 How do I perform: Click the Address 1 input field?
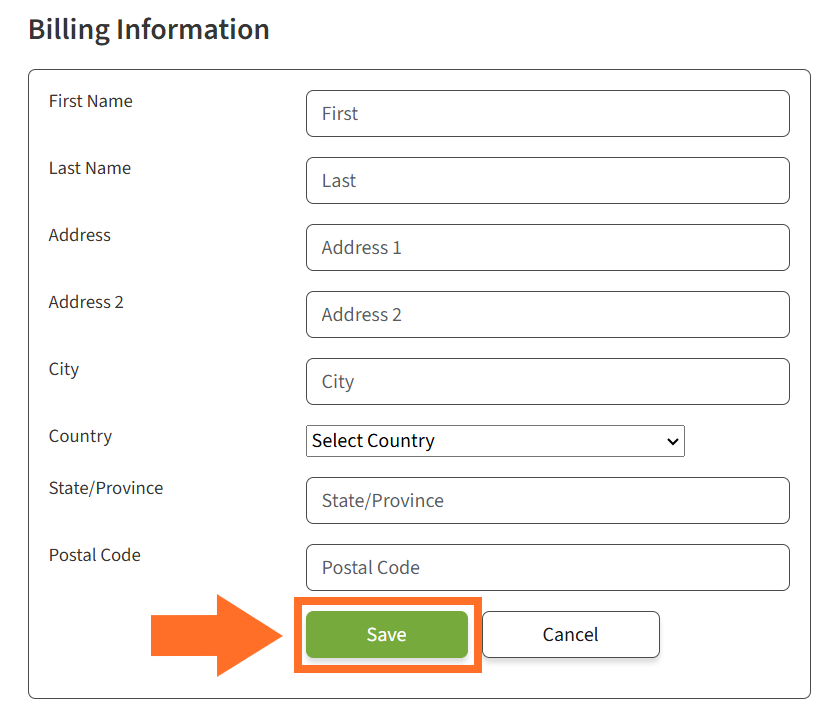(547, 248)
